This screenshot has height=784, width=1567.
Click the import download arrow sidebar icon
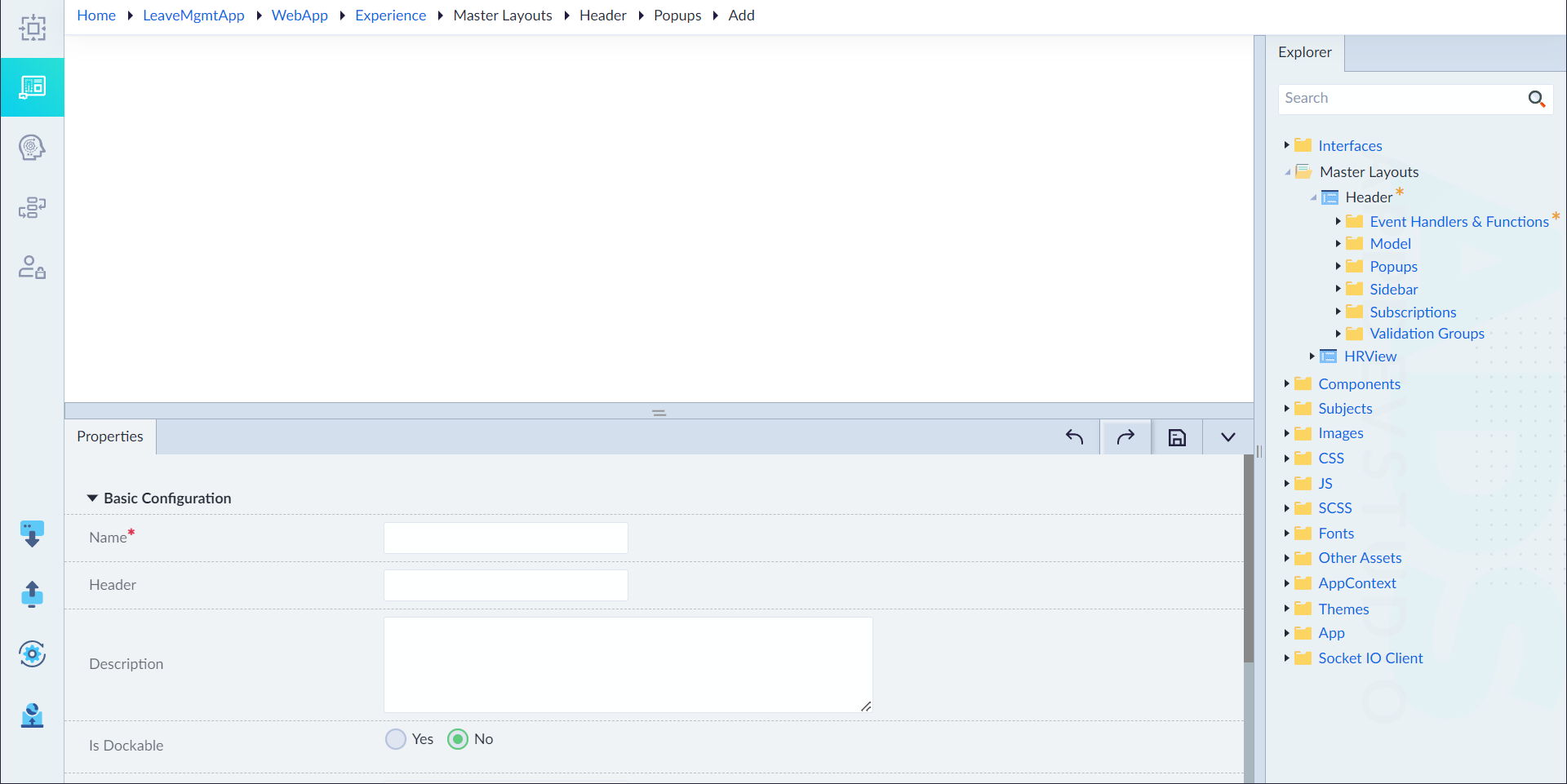pyautogui.click(x=32, y=534)
